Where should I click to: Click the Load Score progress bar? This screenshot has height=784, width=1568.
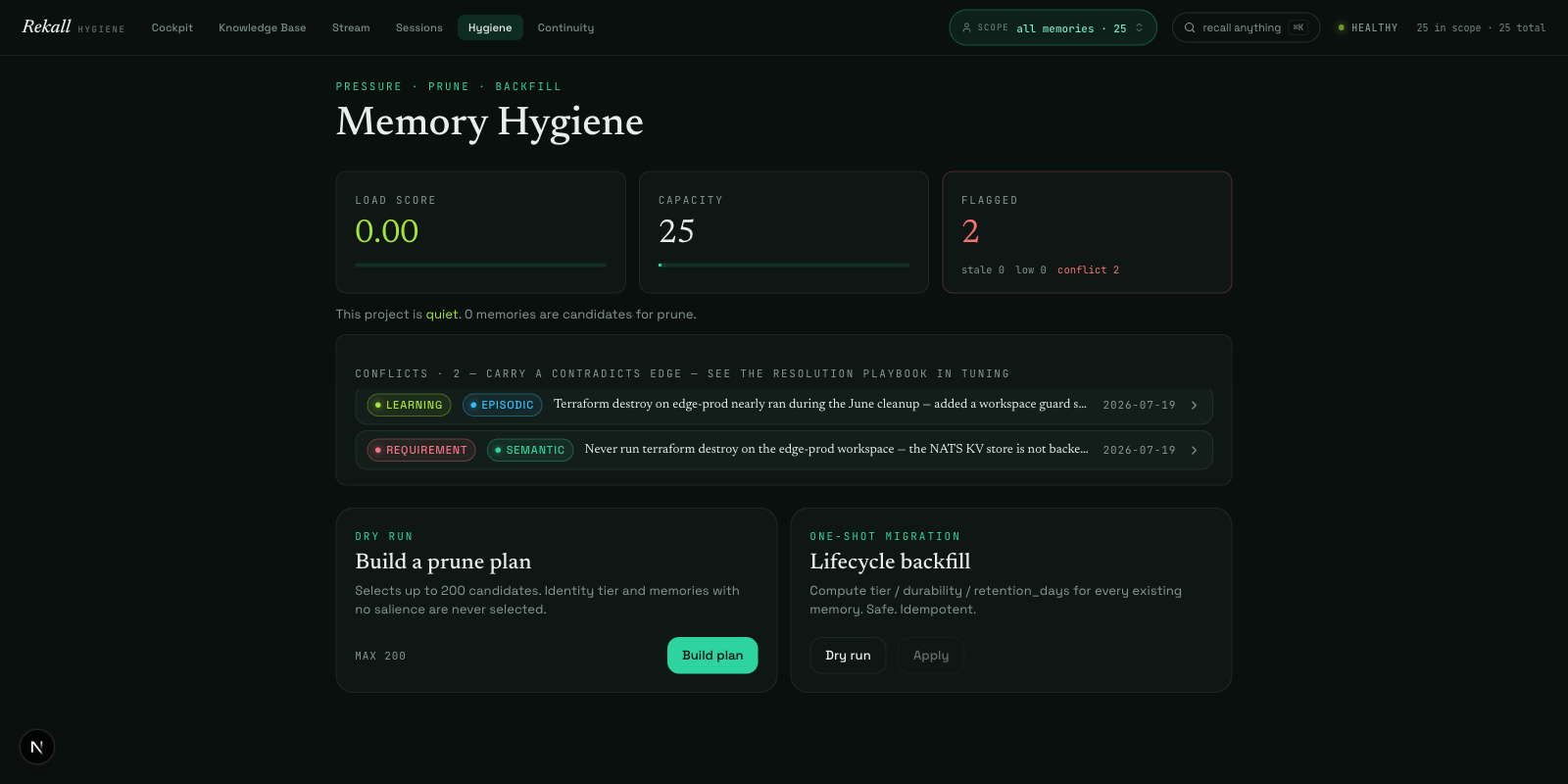click(480, 265)
